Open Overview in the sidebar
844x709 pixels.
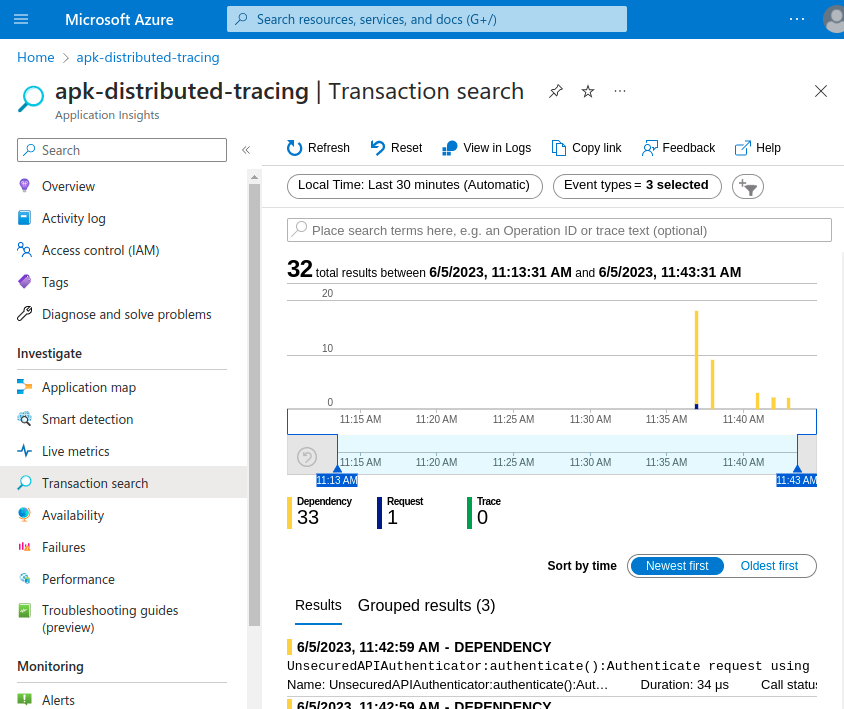click(x=123, y=186)
